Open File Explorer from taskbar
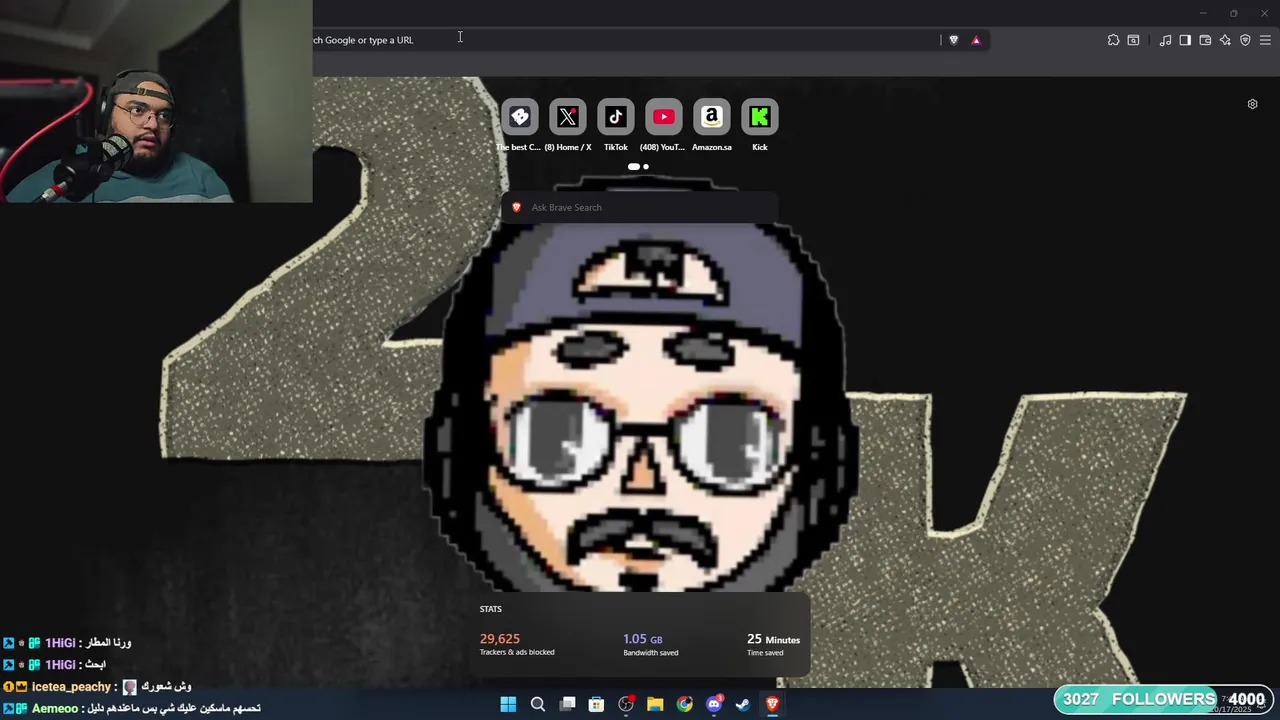Image resolution: width=1280 pixels, height=720 pixels. point(655,704)
